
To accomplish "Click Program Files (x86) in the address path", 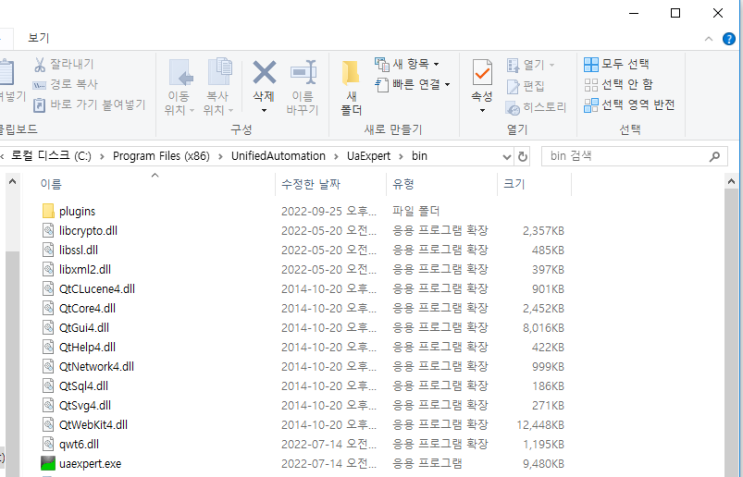I will tap(161, 156).
